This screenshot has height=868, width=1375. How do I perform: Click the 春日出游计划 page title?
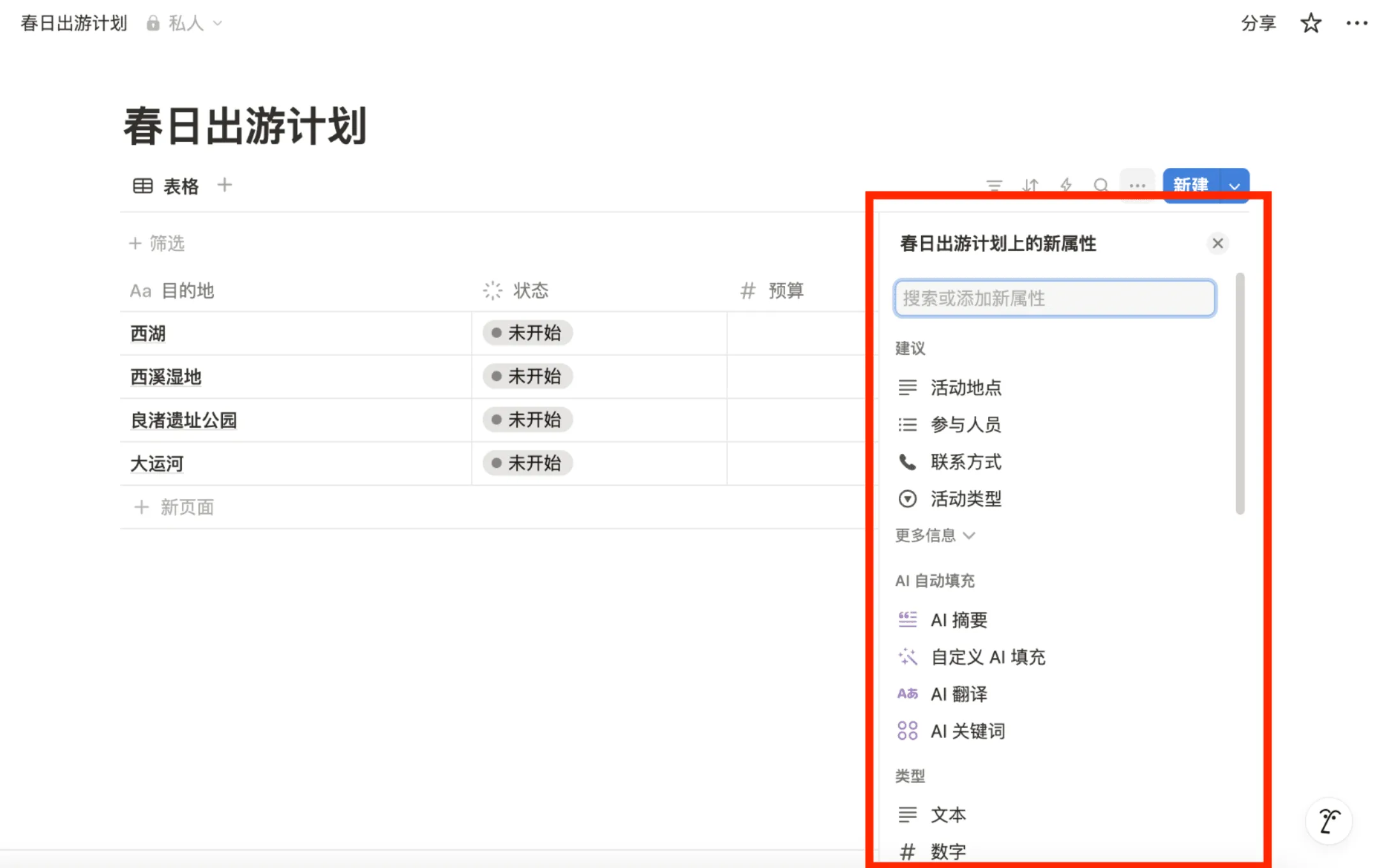tap(245, 126)
